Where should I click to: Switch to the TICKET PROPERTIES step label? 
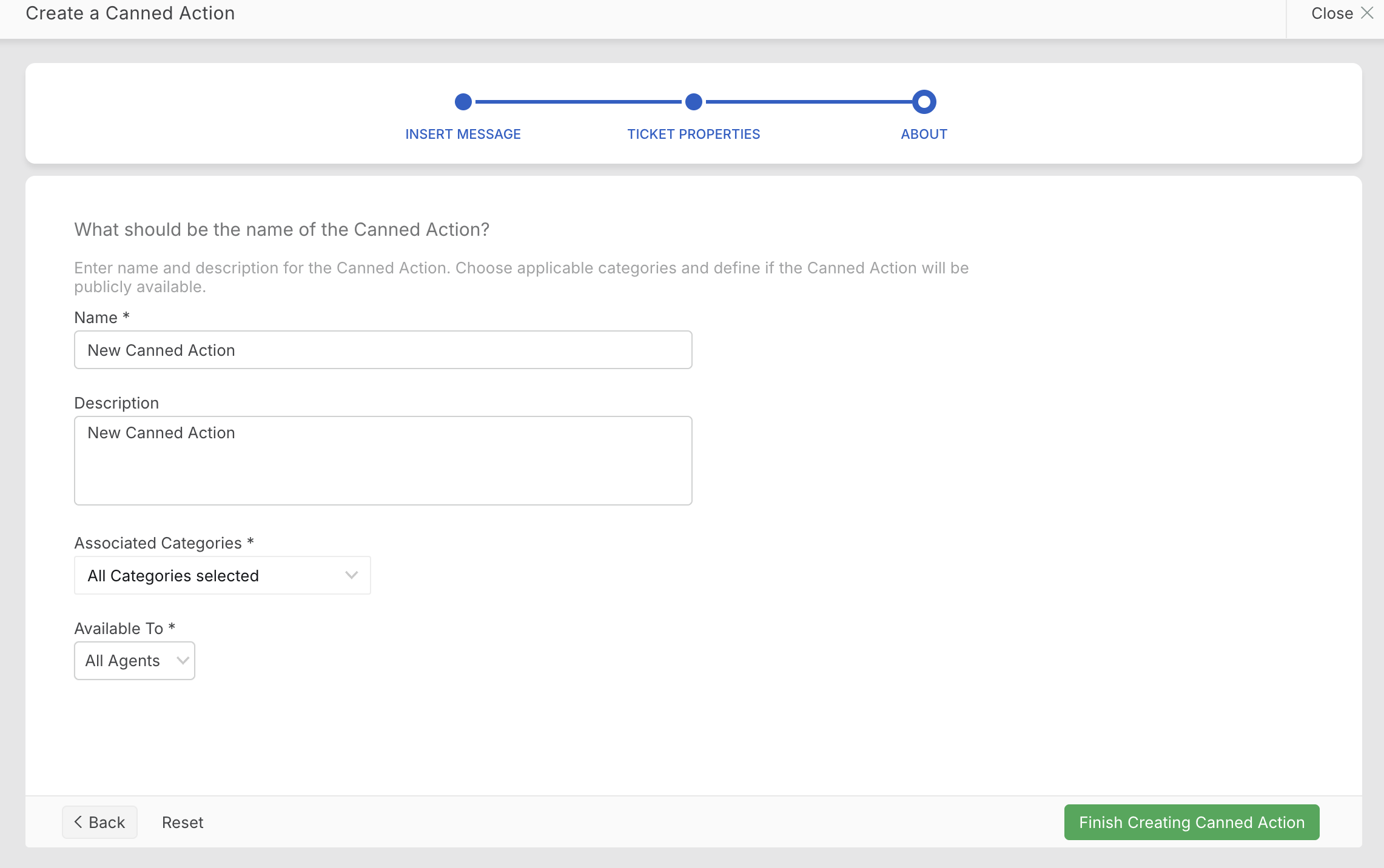coord(694,134)
